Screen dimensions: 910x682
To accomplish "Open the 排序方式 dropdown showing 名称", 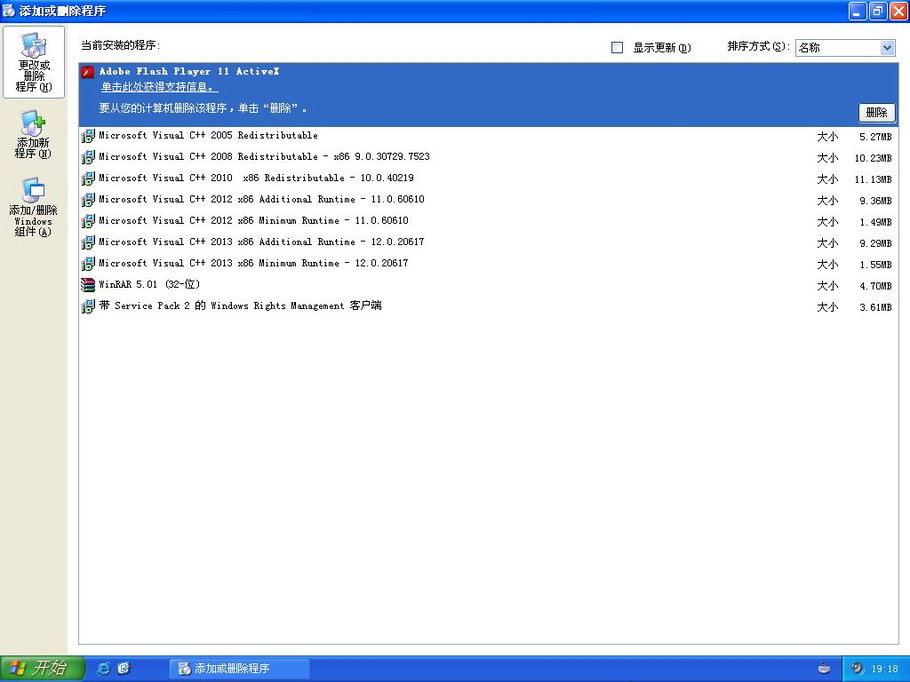I will (x=845, y=48).
